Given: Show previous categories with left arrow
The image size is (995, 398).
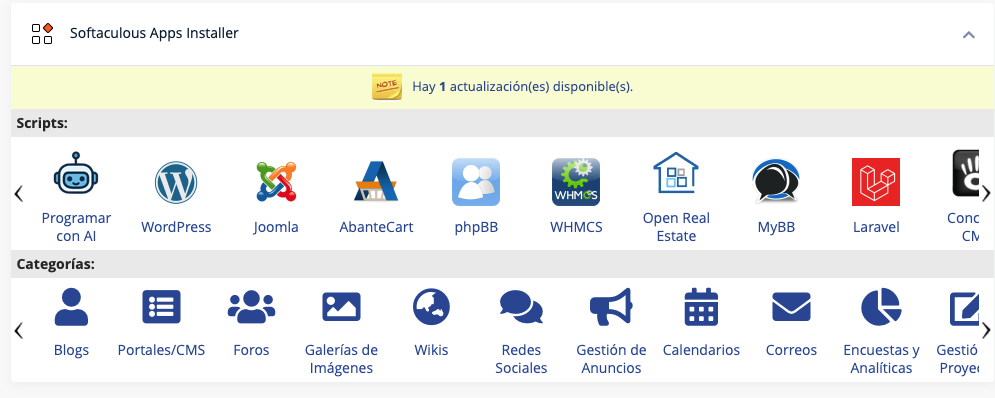Looking at the screenshot, I should [18, 330].
